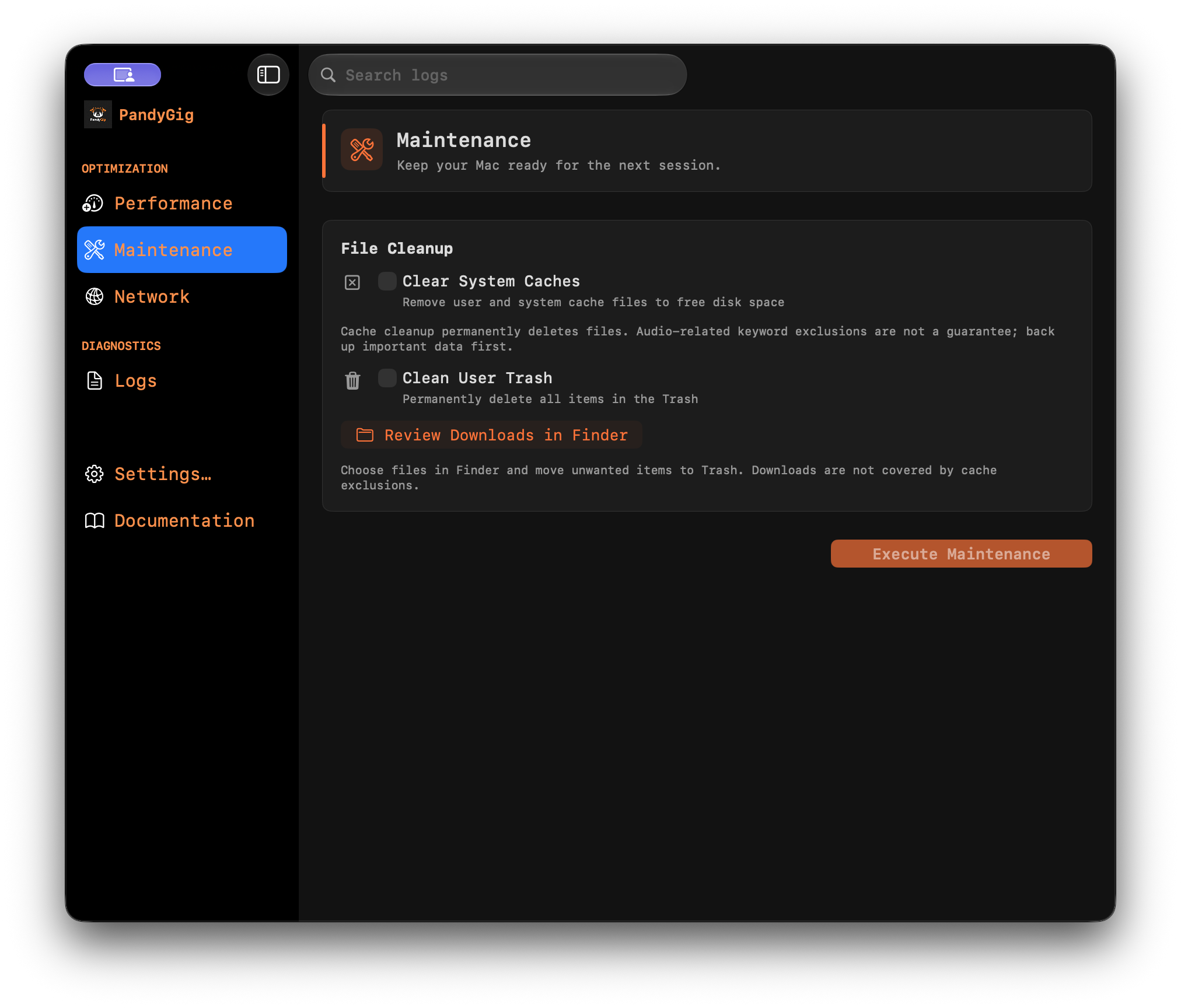This screenshot has width=1181, height=1008.
Task: Click the DIAGNOSTICS section label
Action: 121,346
